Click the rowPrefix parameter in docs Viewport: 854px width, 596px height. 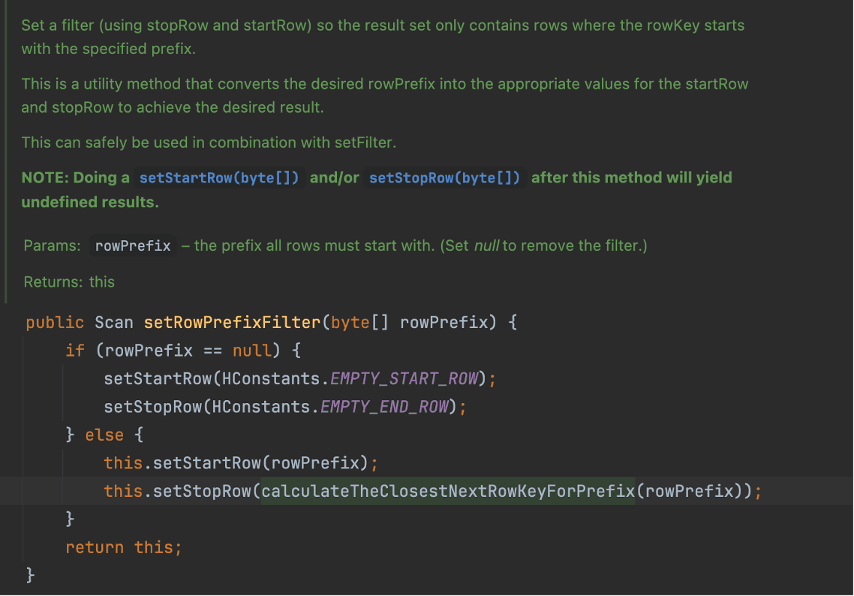(x=133, y=246)
